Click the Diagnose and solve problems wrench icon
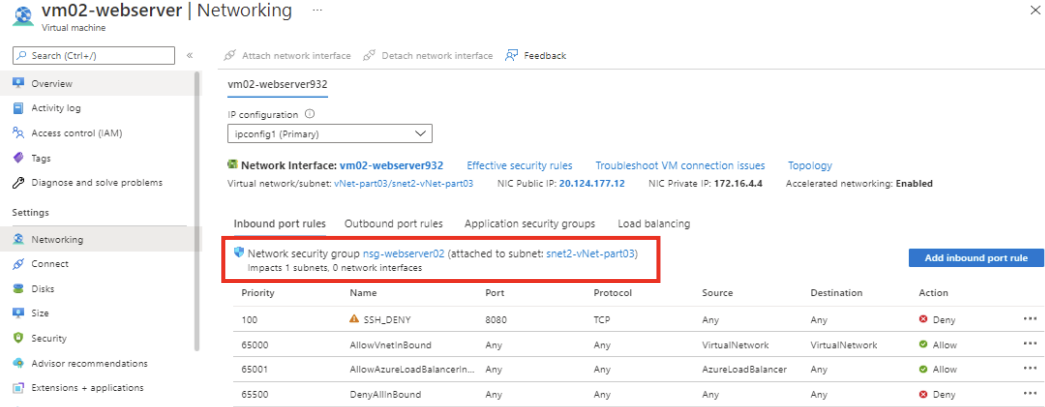This screenshot has width=1045, height=407. coord(19,183)
